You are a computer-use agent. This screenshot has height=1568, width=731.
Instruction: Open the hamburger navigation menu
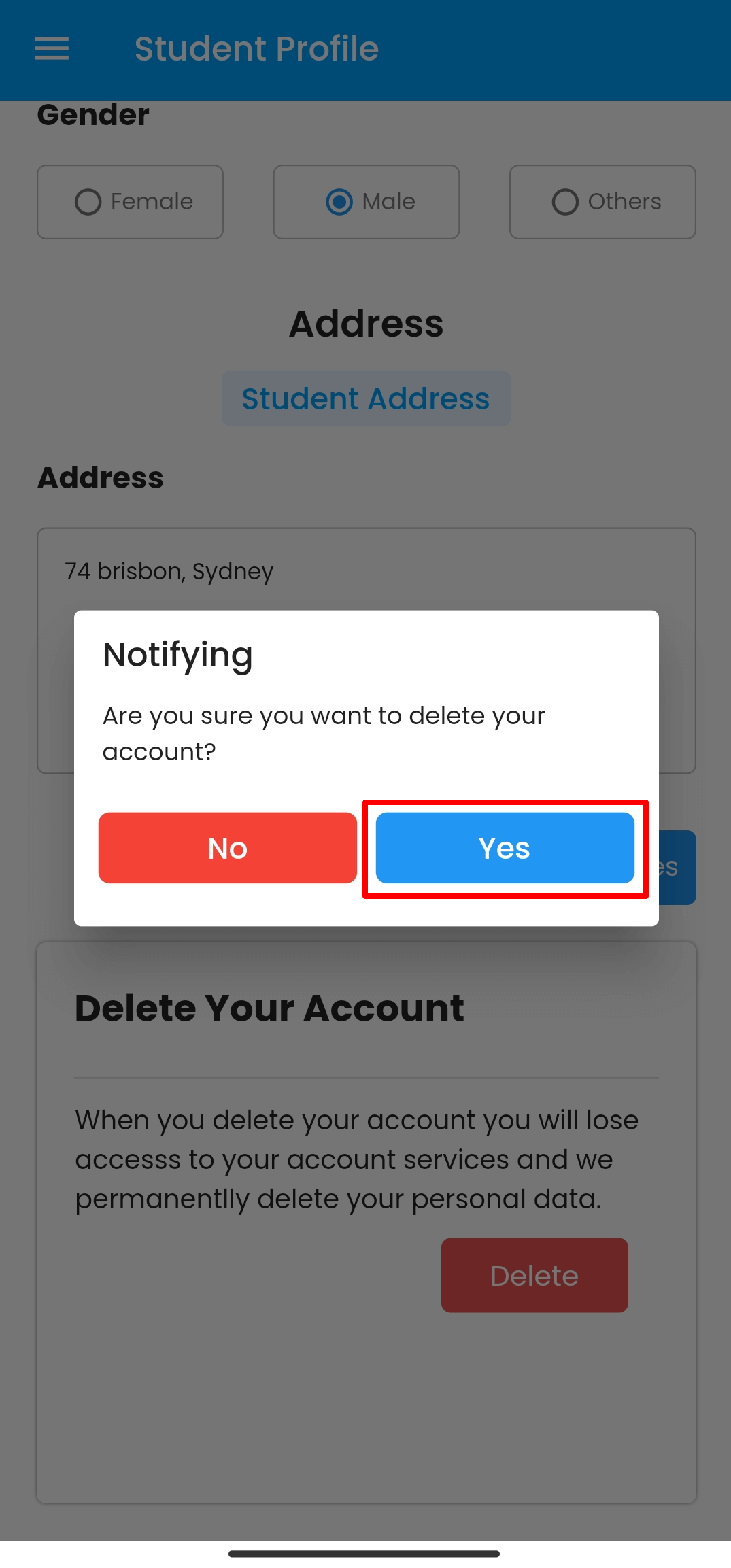pos(52,49)
